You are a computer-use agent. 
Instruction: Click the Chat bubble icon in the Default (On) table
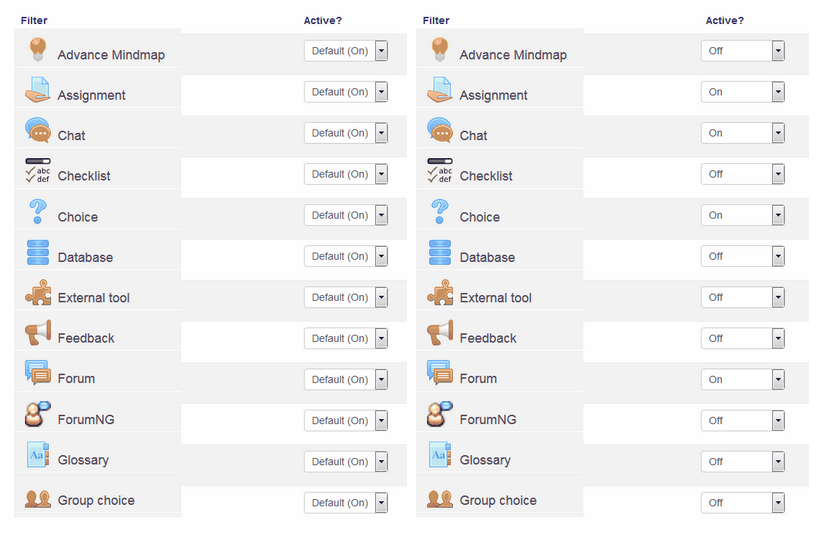(x=38, y=130)
